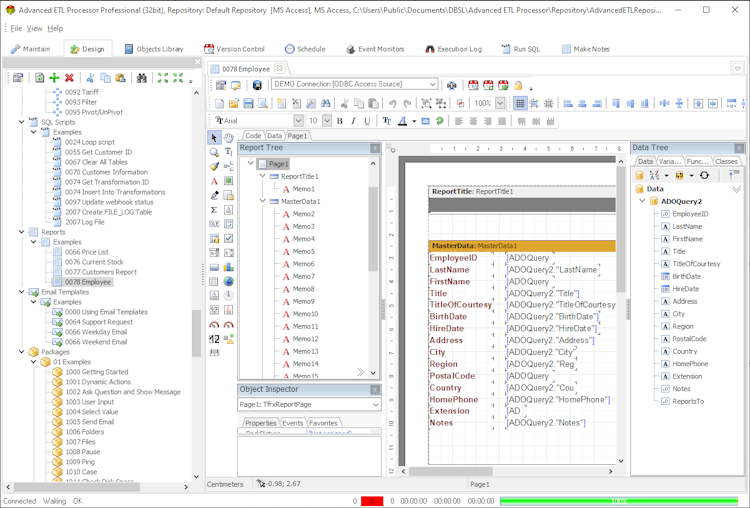The height and width of the screenshot is (508, 750).
Task: Click the font color A button
Action: [x=402, y=121]
